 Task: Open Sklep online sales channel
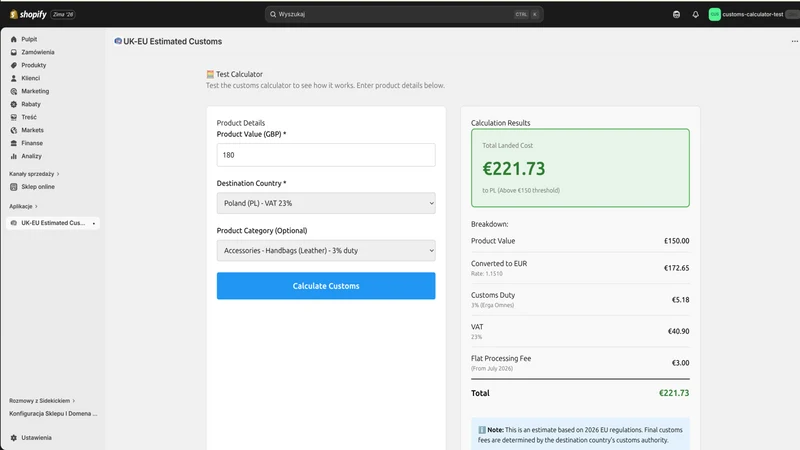[x=38, y=187]
